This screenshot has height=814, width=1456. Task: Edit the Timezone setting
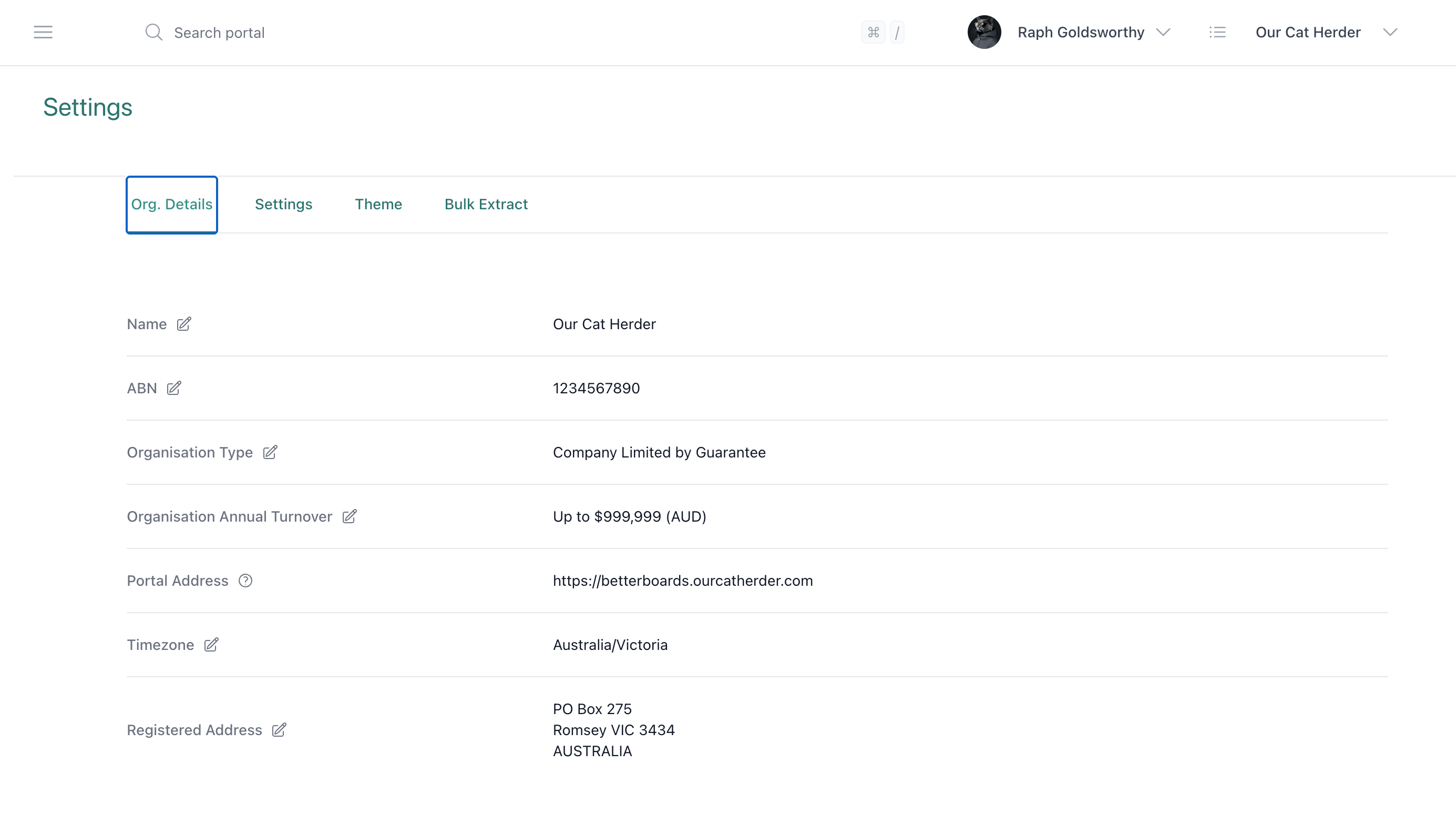pyautogui.click(x=211, y=645)
